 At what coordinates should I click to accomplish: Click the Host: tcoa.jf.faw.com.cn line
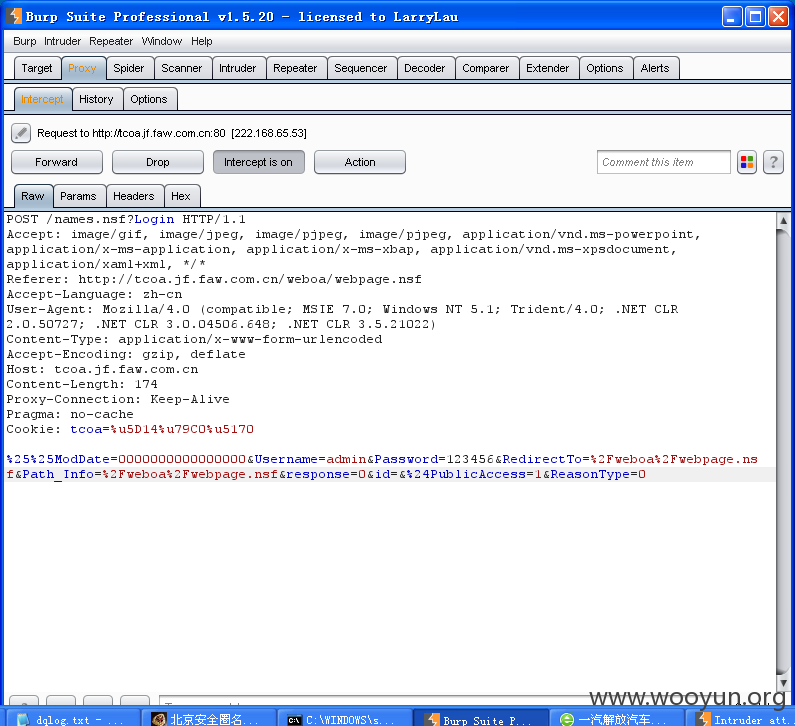102,370
